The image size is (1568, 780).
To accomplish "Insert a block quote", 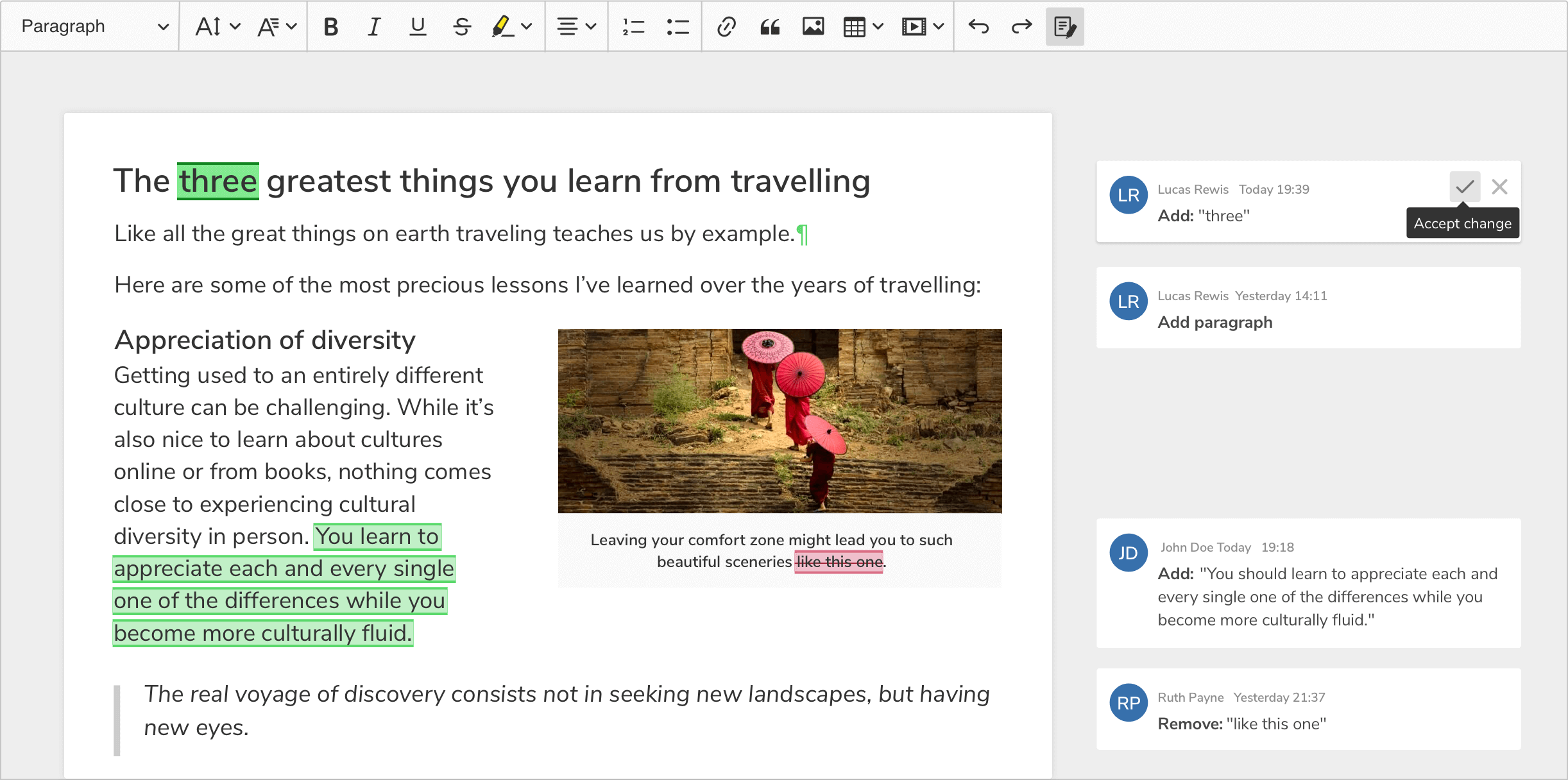I will (769, 26).
